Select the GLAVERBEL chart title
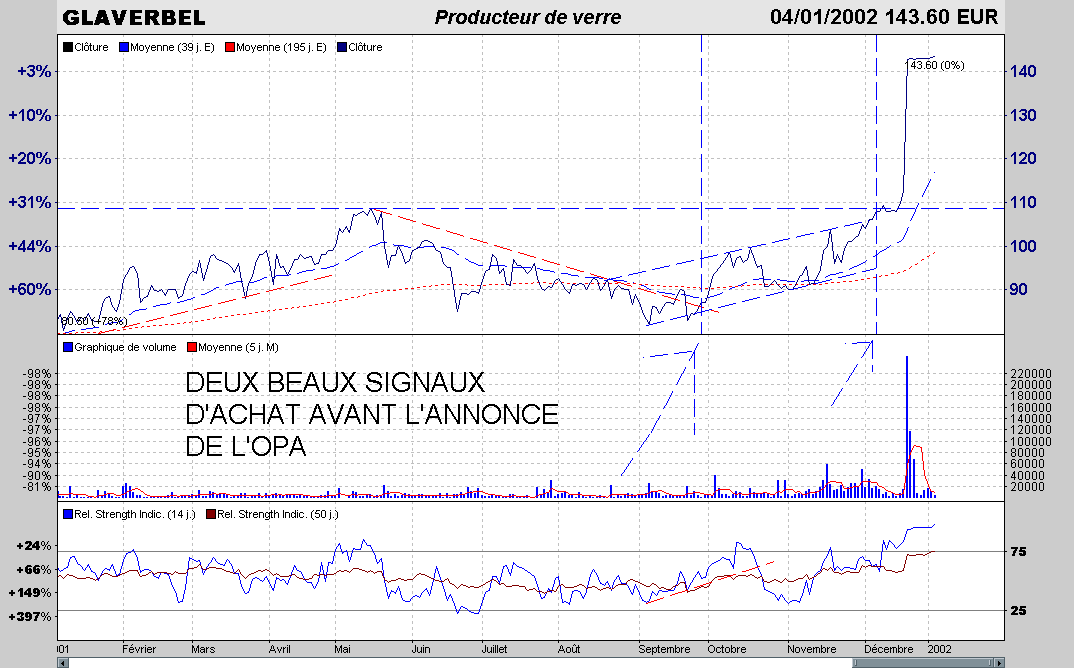The width and height of the screenshot is (1074, 668). click(134, 17)
